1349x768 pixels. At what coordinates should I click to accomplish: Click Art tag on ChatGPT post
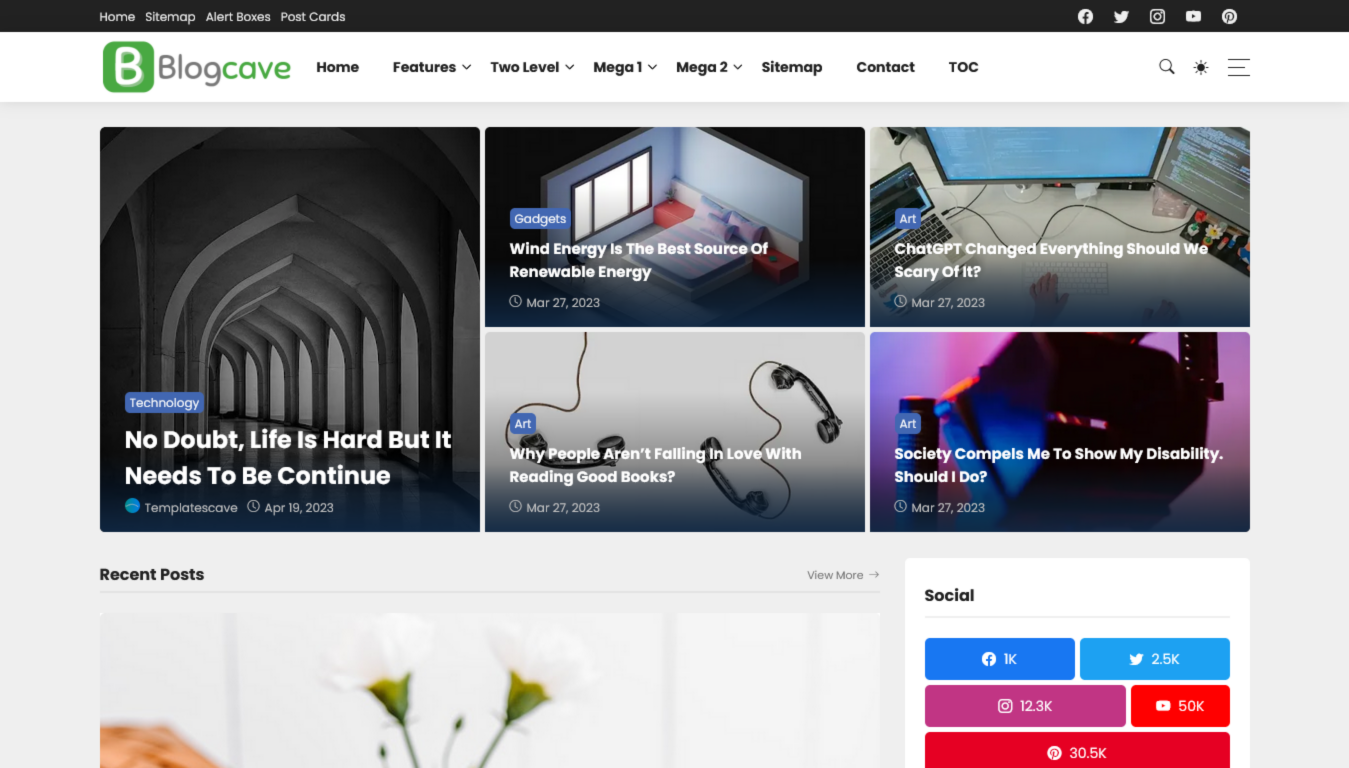point(907,218)
